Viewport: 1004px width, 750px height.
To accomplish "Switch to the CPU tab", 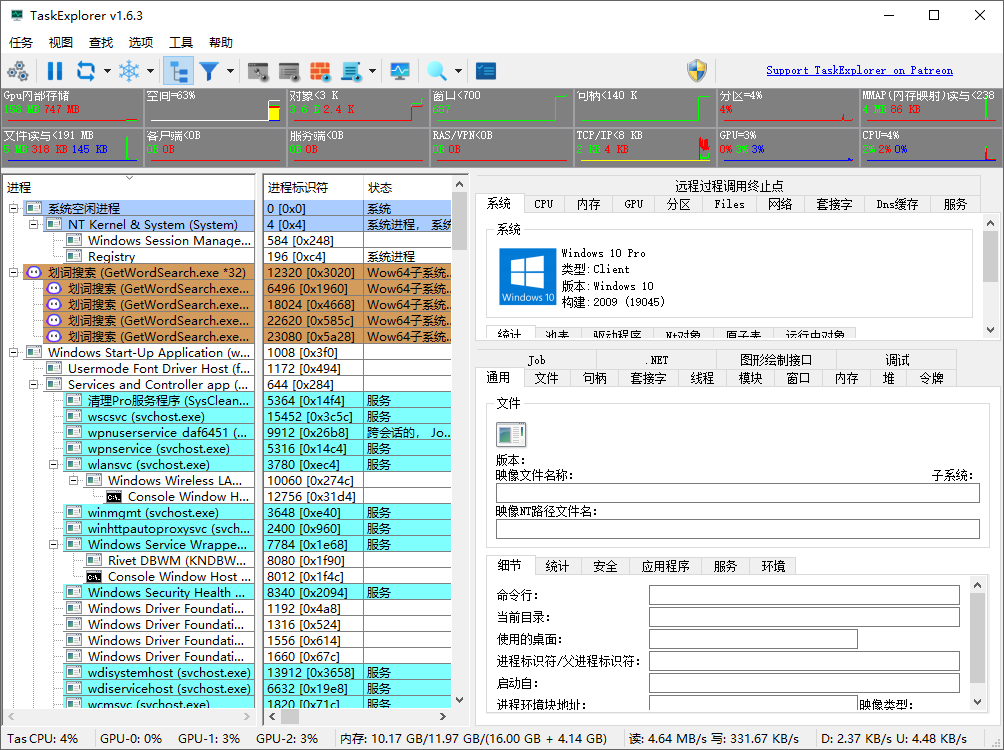I will (543, 203).
